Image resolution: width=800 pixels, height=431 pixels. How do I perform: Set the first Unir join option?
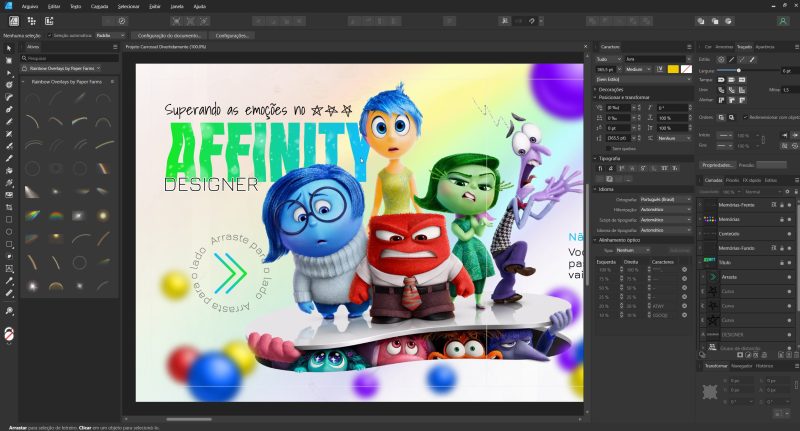click(721, 90)
